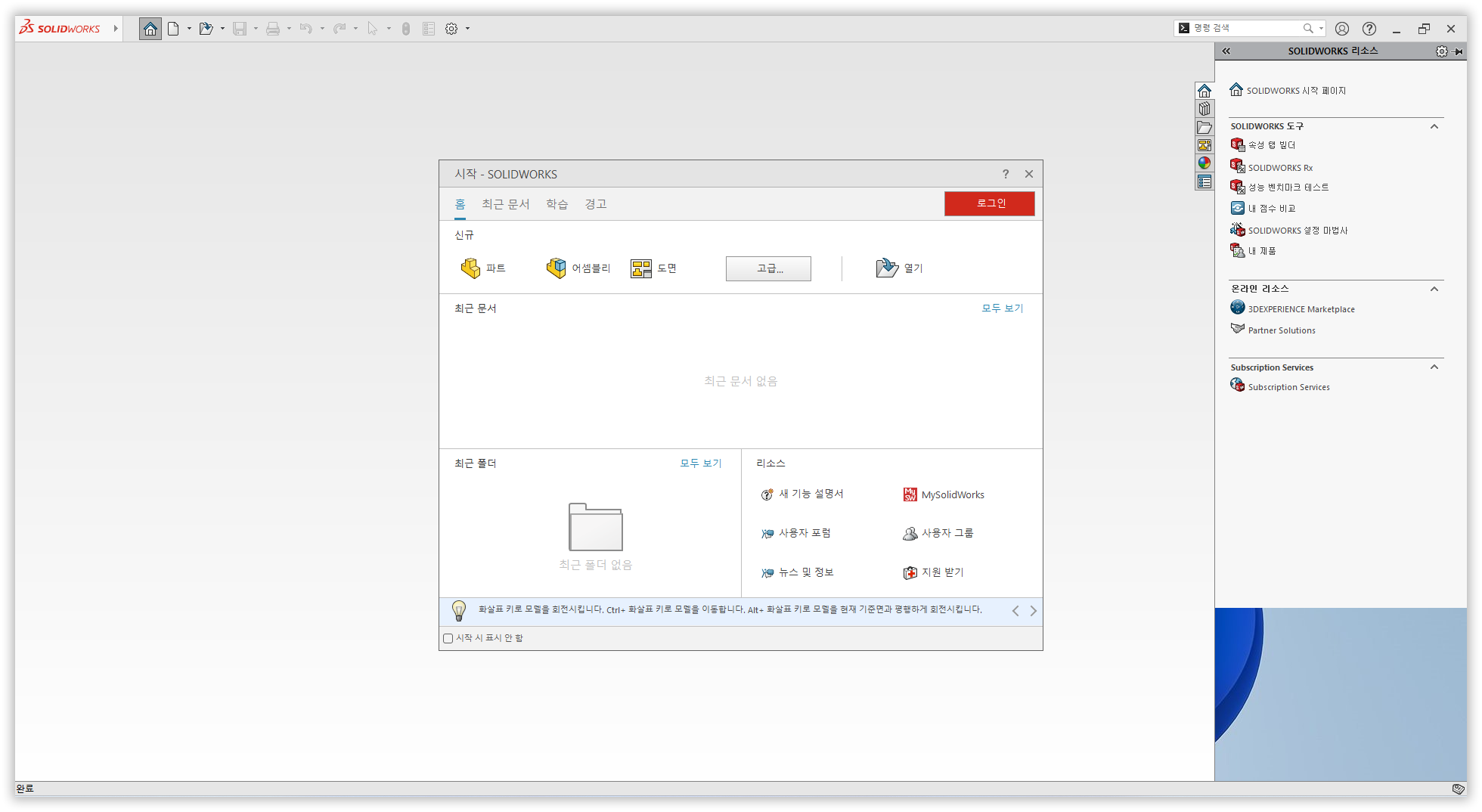Expand the SOLIDWORKS logo menu arrow

click(x=116, y=29)
